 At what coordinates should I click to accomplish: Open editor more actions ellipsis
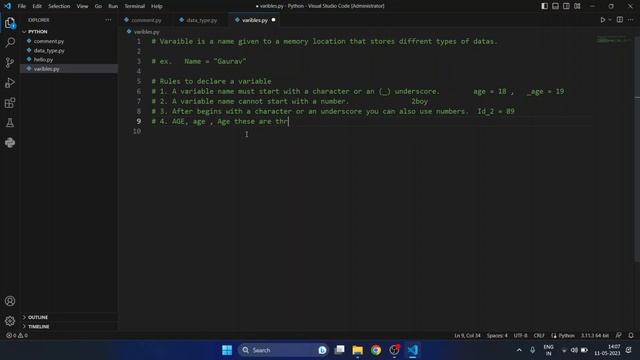[x=631, y=20]
